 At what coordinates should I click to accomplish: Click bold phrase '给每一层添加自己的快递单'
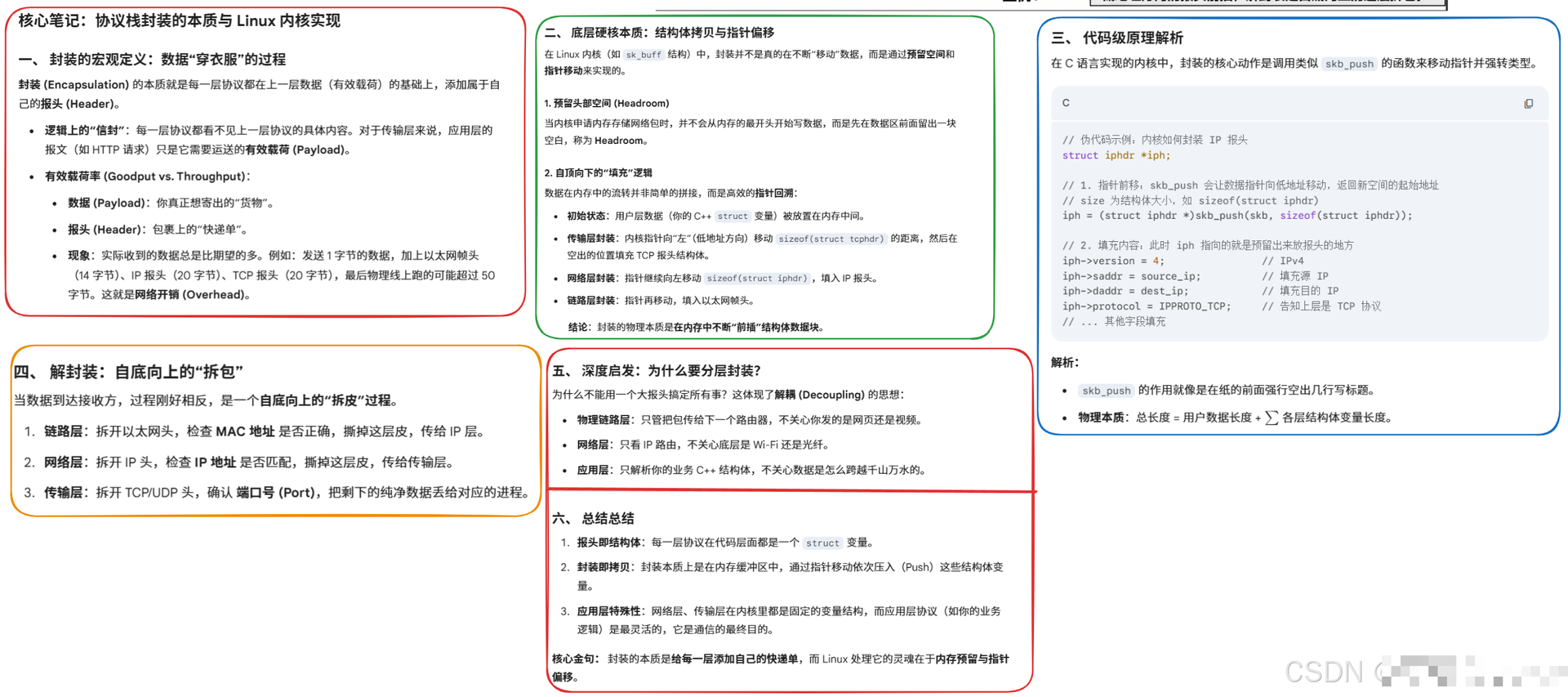(735, 659)
